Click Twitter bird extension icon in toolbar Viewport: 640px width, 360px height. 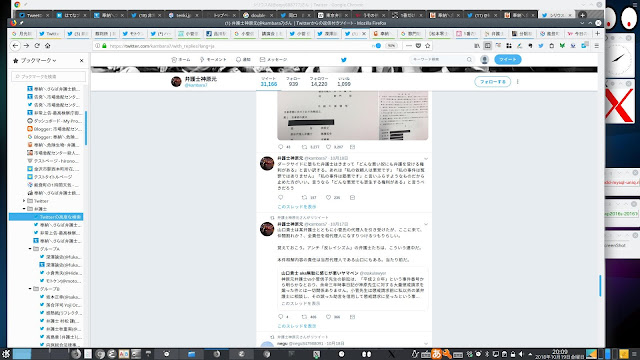pyautogui.click(x=541, y=46)
